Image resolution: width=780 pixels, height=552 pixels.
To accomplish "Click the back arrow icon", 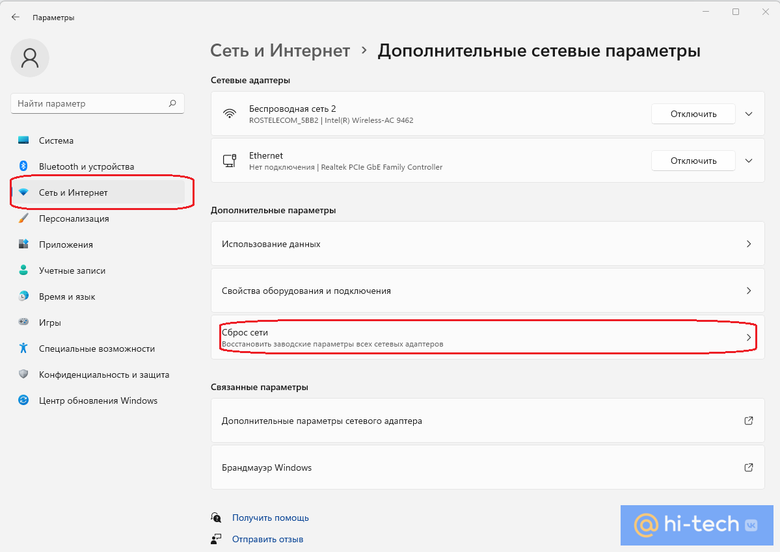I will tap(15, 17).
